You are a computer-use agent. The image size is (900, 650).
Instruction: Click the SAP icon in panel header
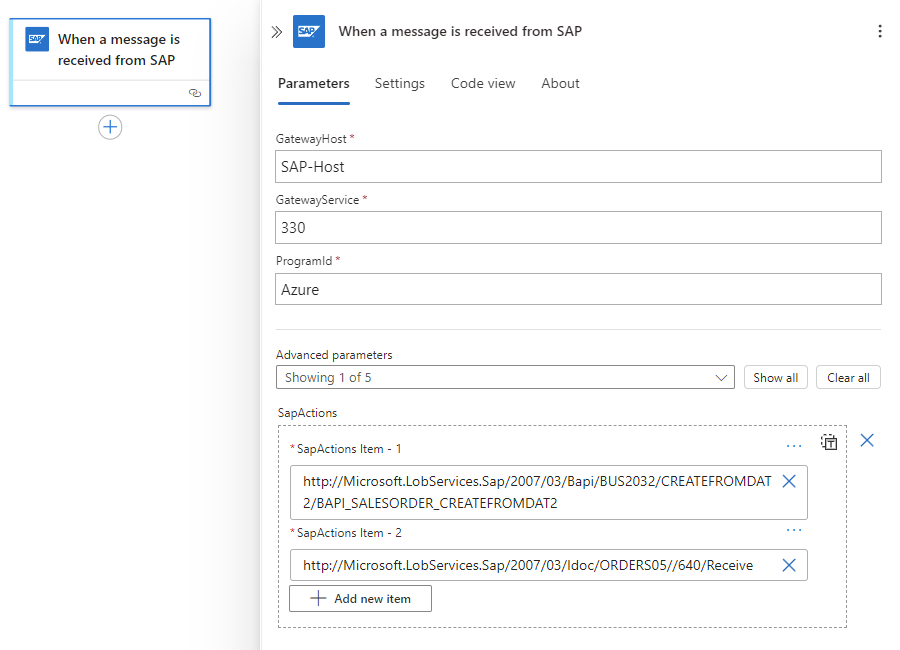[x=309, y=32]
